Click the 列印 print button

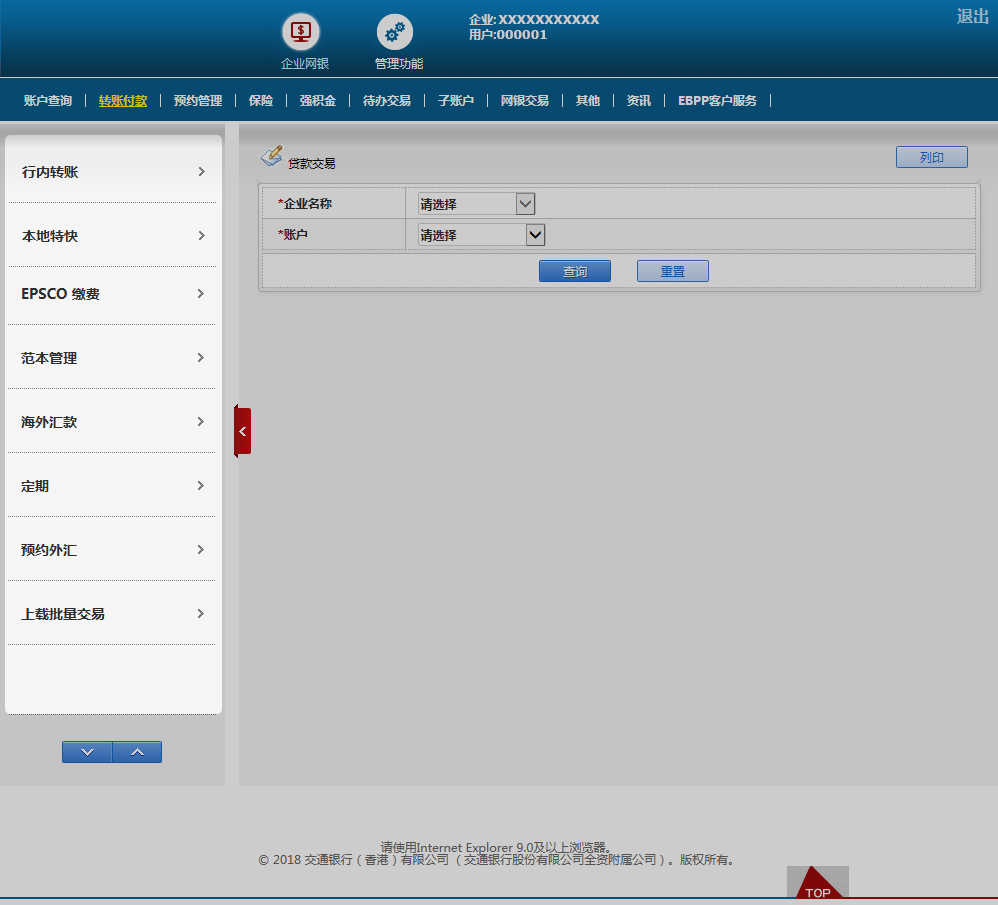[x=931, y=157]
